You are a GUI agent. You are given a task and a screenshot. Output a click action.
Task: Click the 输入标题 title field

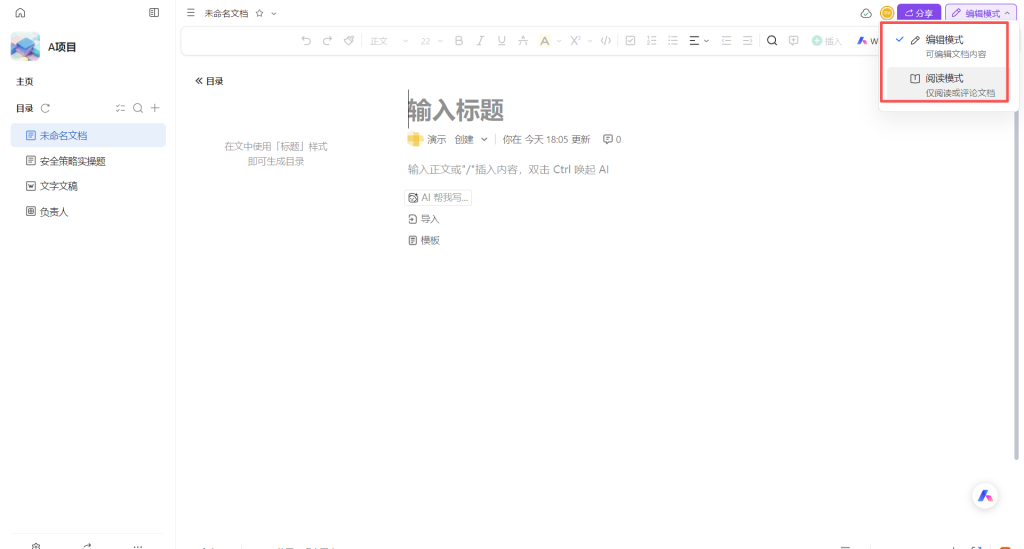pos(456,110)
